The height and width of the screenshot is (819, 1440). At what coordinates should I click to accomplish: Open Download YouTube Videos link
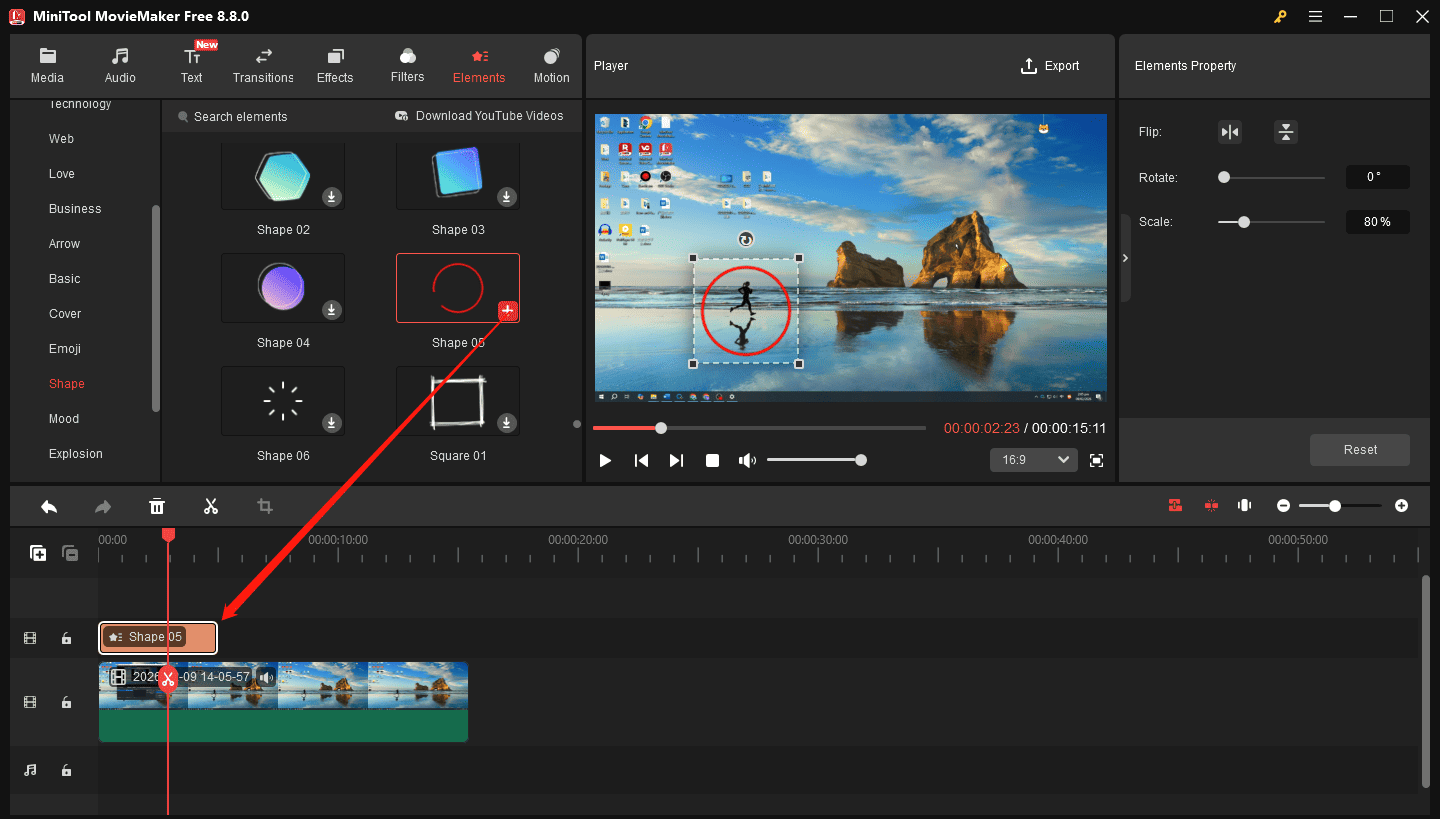[479, 116]
